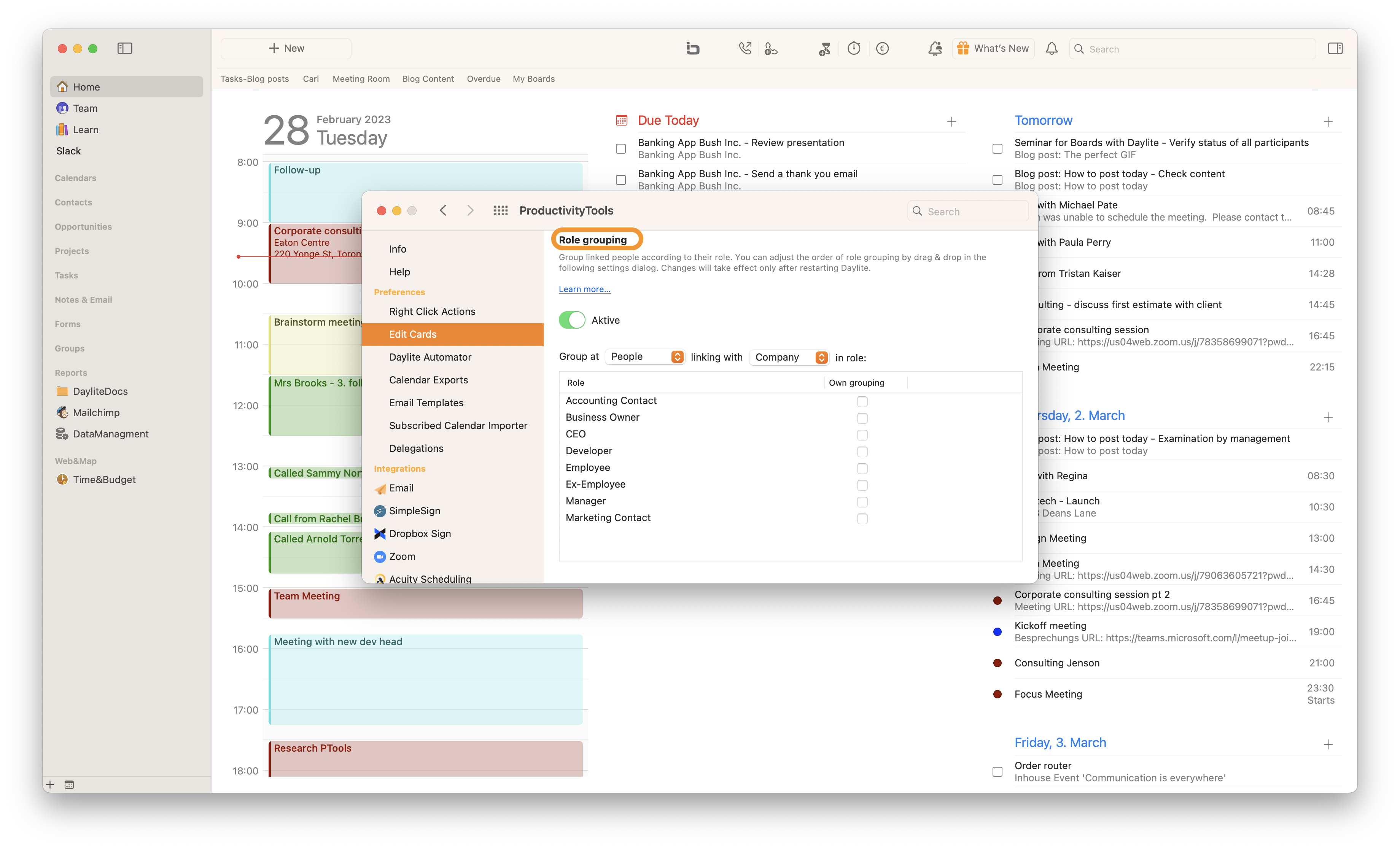Check own grouping for CEO
Screen dimensions: 1400x849
pos(862,435)
